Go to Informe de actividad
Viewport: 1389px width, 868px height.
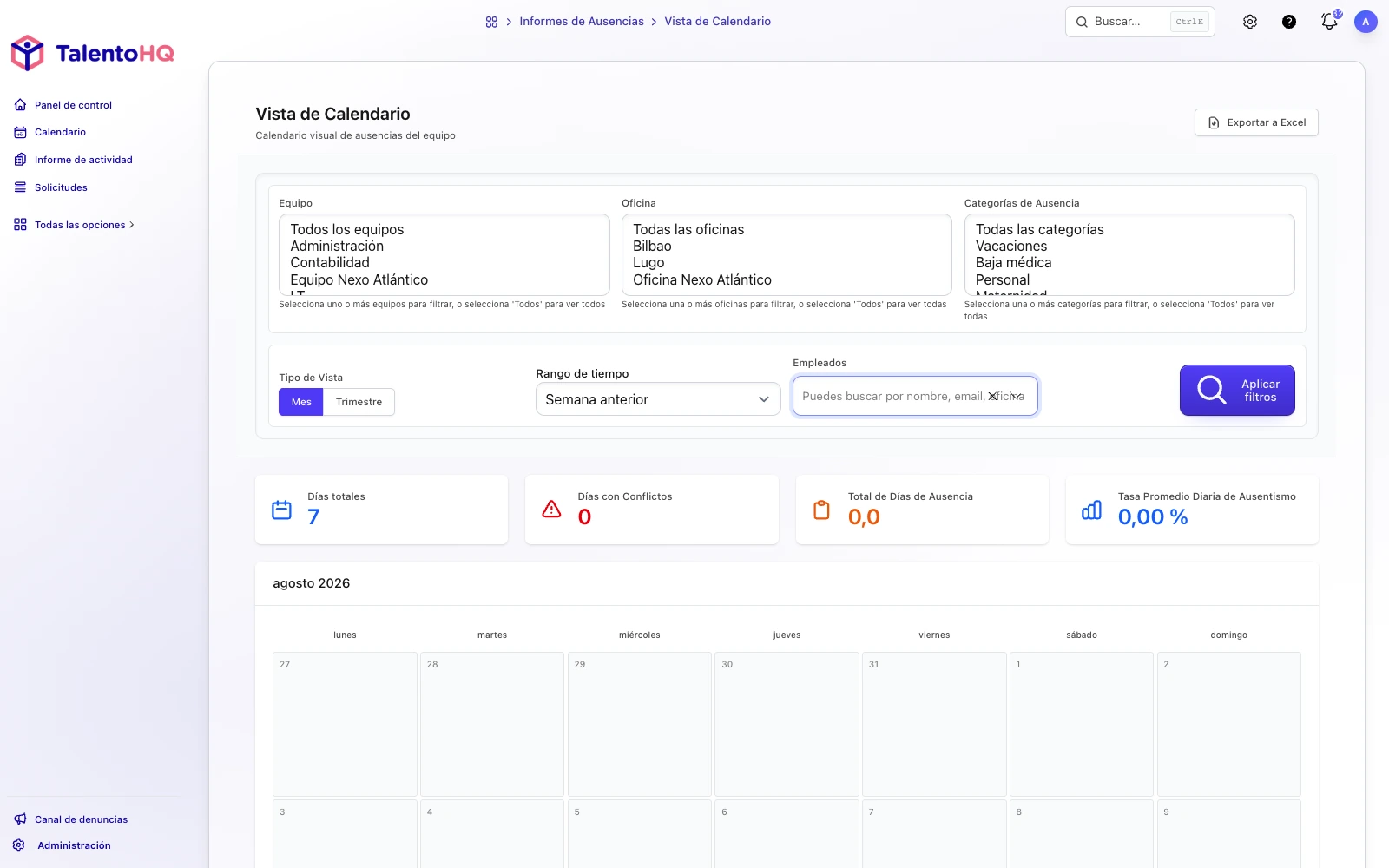(83, 160)
